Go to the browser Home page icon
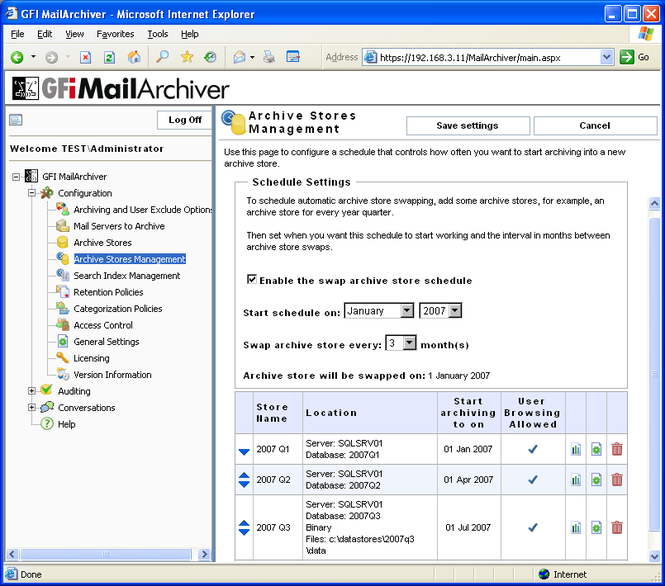Viewport: 665px width, 586px height. click(x=134, y=57)
